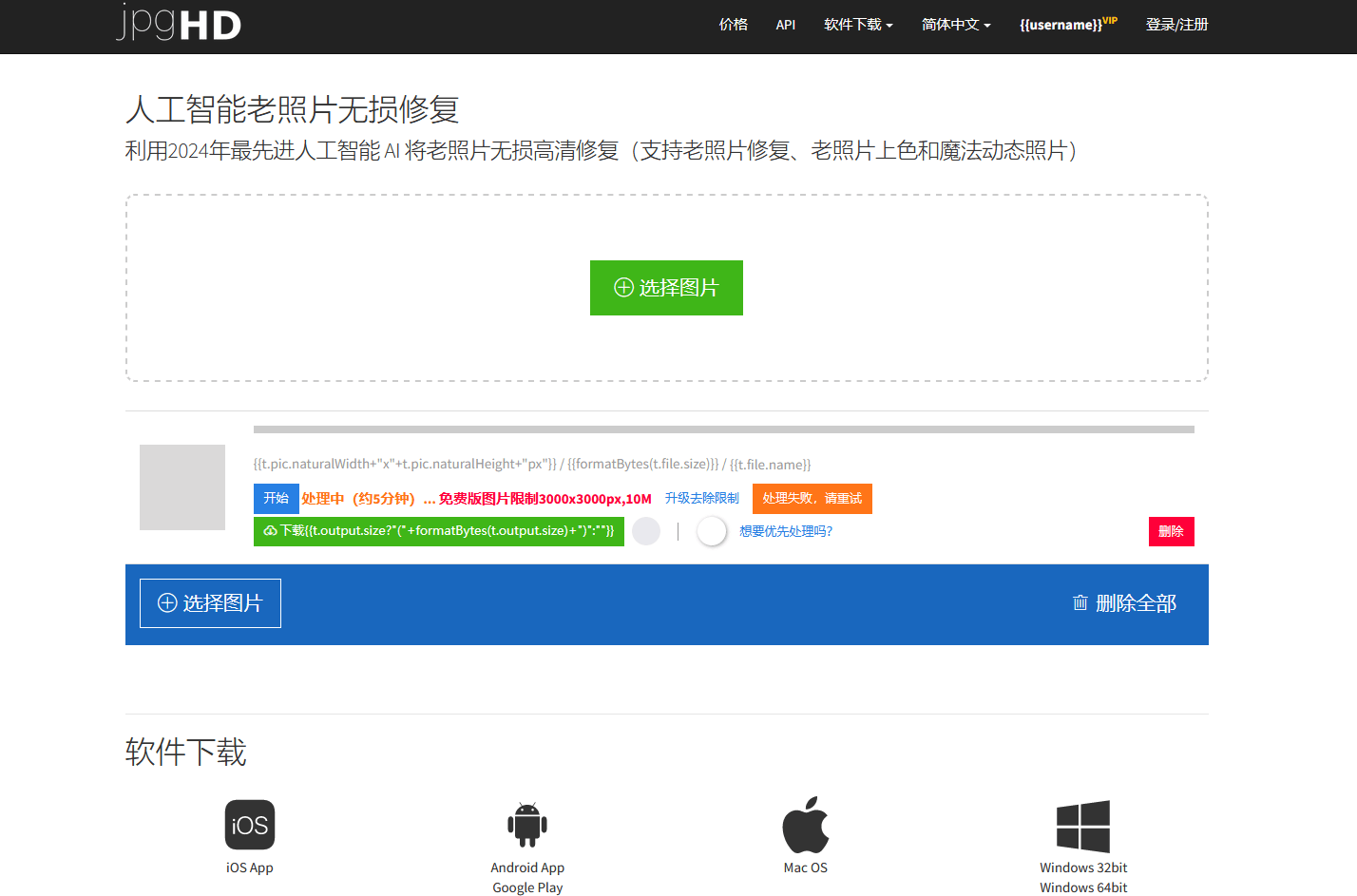Screen dimensions: 1357x896
Task: Open the Apple Mac OS icon
Action: pyautogui.click(x=806, y=824)
